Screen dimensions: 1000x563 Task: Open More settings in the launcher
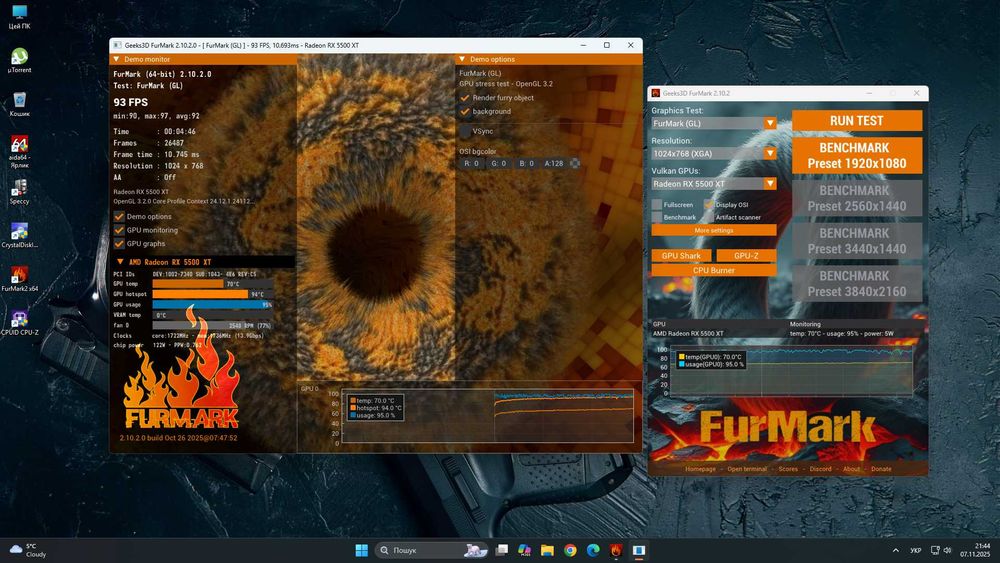(714, 231)
